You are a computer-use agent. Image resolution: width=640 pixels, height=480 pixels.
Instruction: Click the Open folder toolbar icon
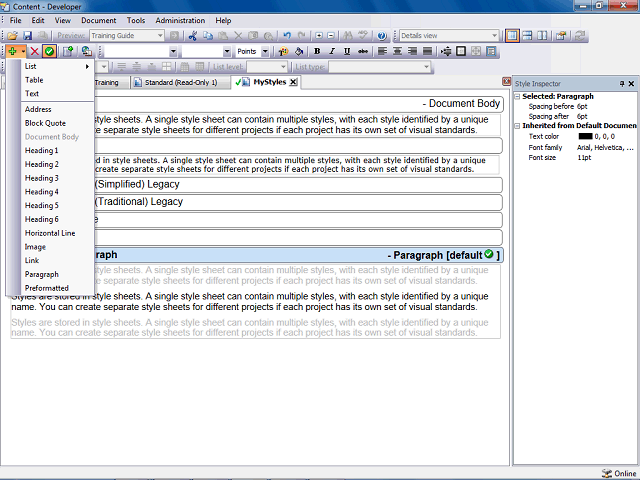tap(12, 36)
